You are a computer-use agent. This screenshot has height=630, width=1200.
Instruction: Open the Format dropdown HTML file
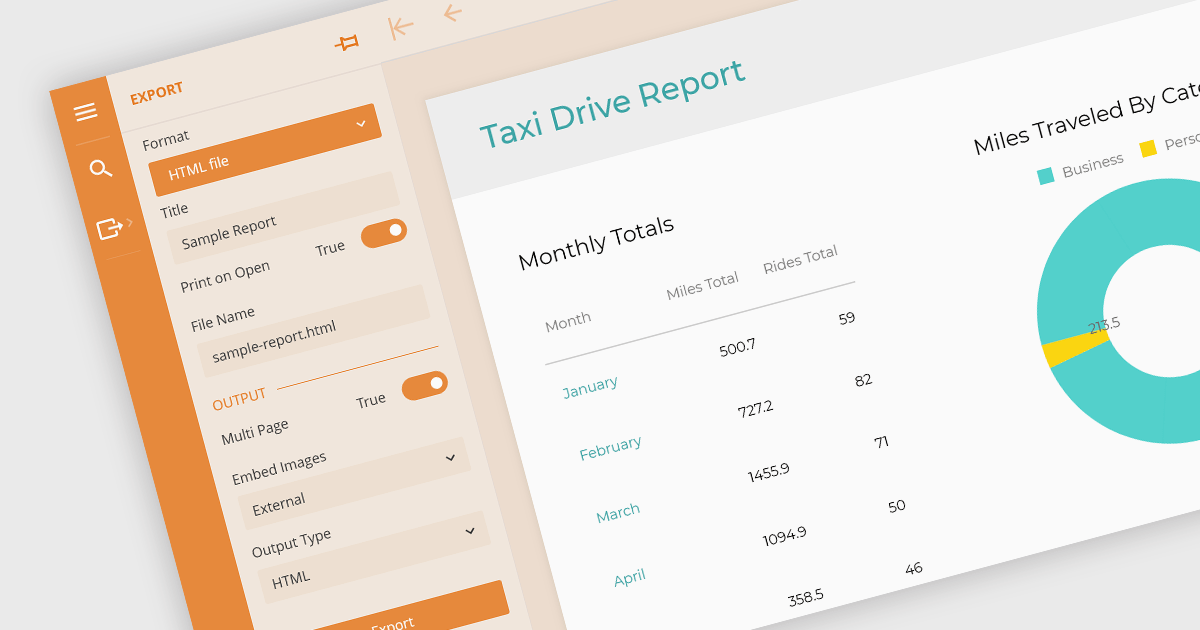(x=265, y=150)
